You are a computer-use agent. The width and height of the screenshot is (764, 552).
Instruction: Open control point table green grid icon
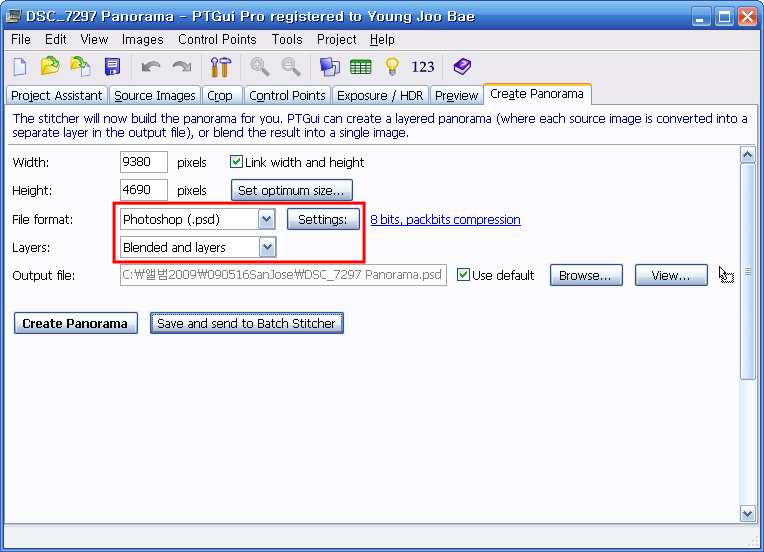pyautogui.click(x=361, y=67)
